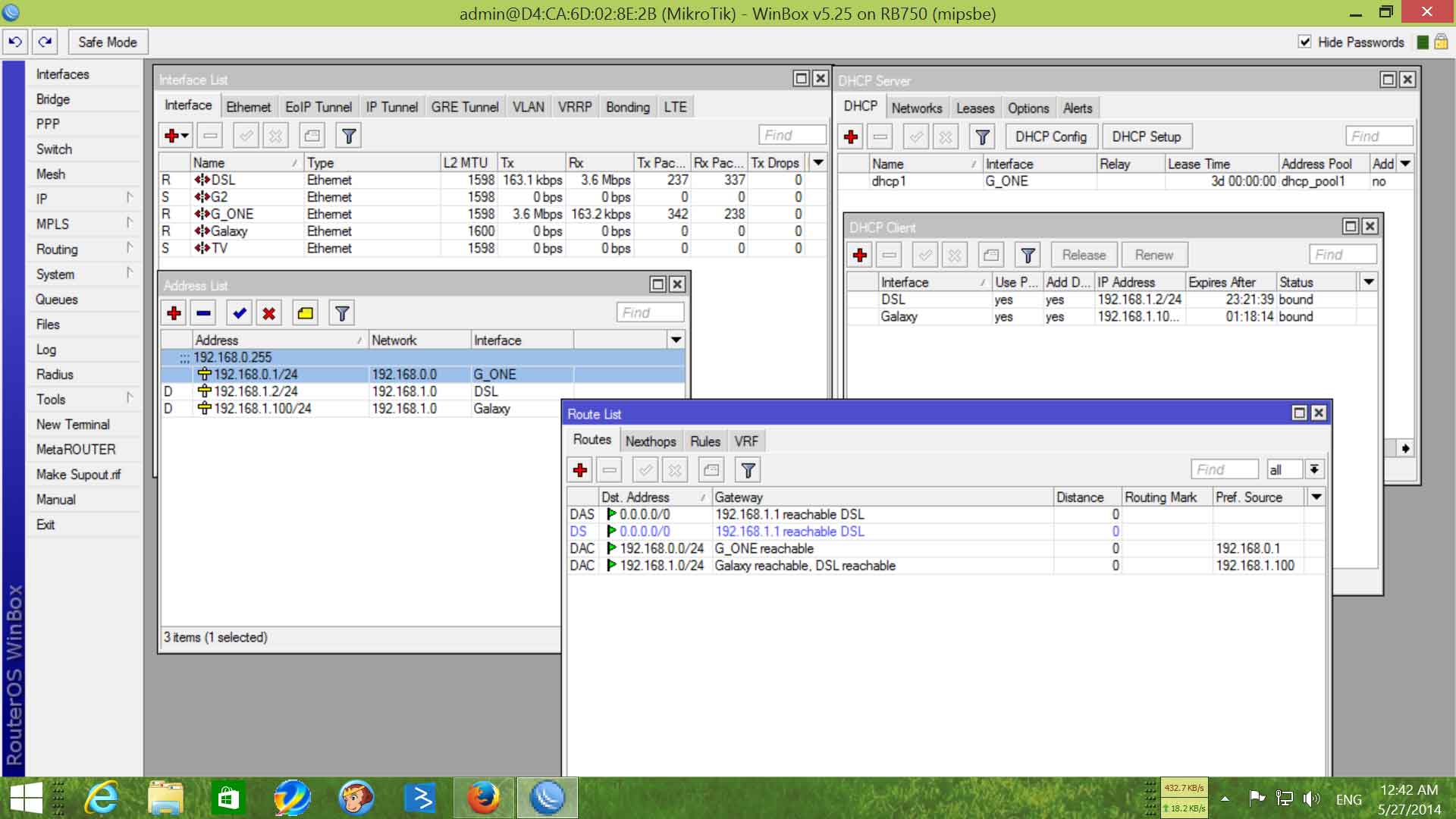Add new route with red plus

tap(580, 470)
